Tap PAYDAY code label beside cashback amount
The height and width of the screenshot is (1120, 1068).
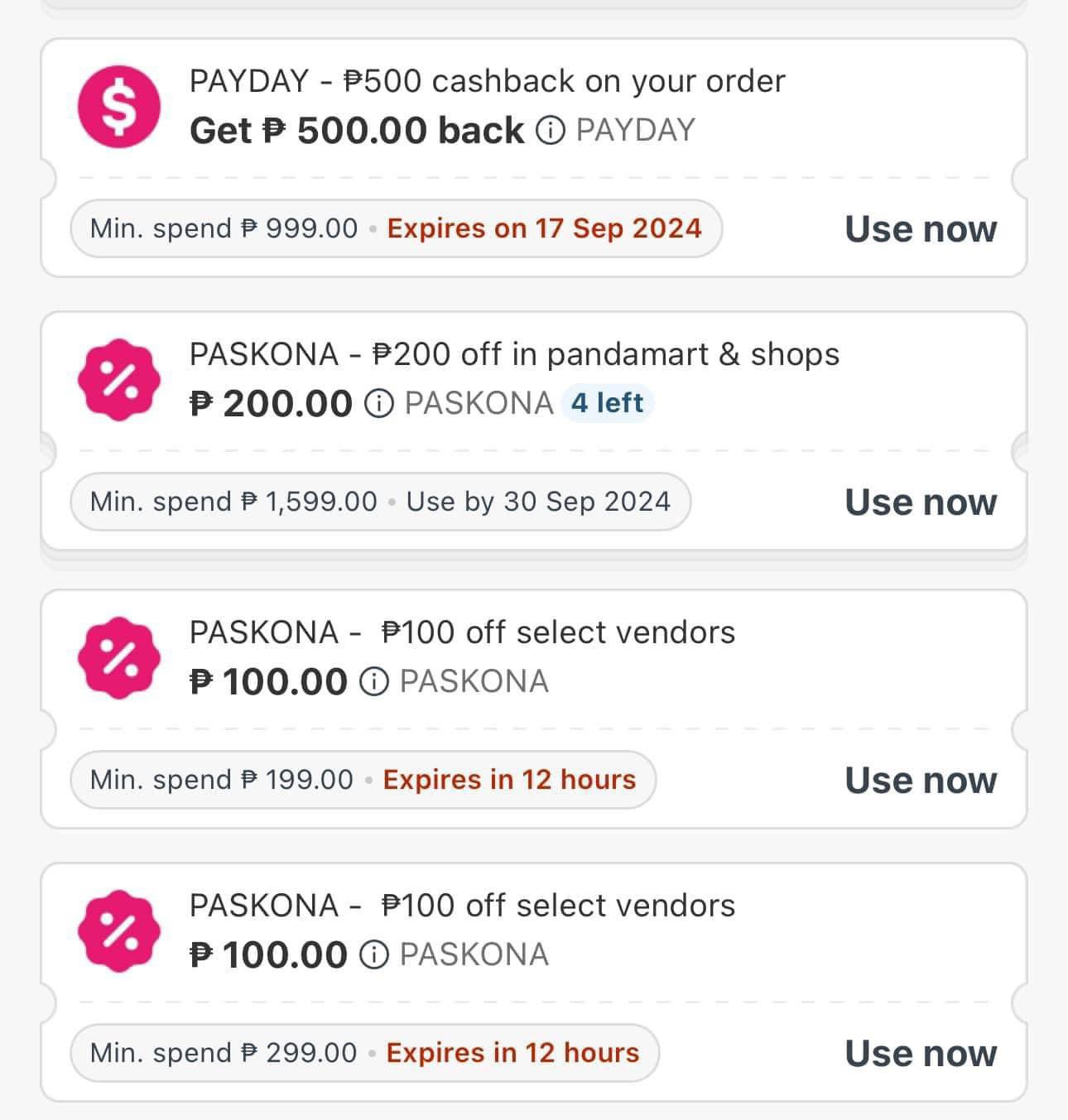(x=636, y=131)
